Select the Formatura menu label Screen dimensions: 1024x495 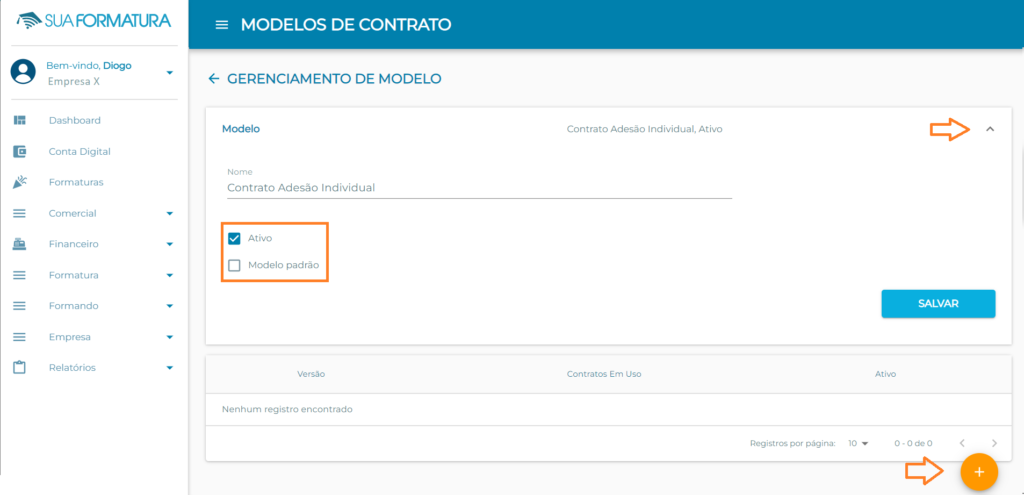74,275
